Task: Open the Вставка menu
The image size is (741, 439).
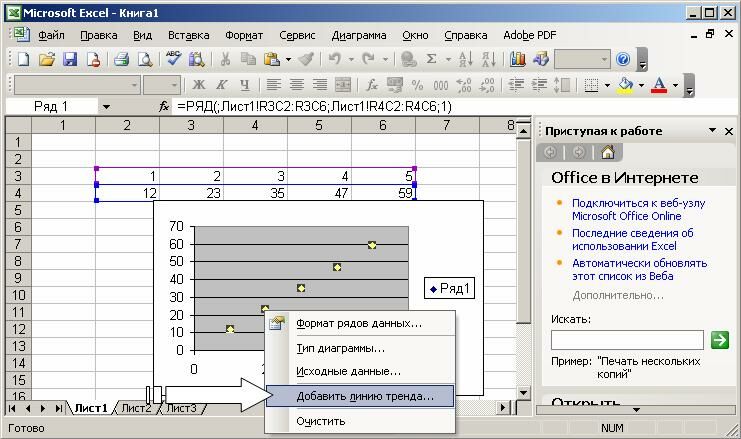Action: coord(189,35)
